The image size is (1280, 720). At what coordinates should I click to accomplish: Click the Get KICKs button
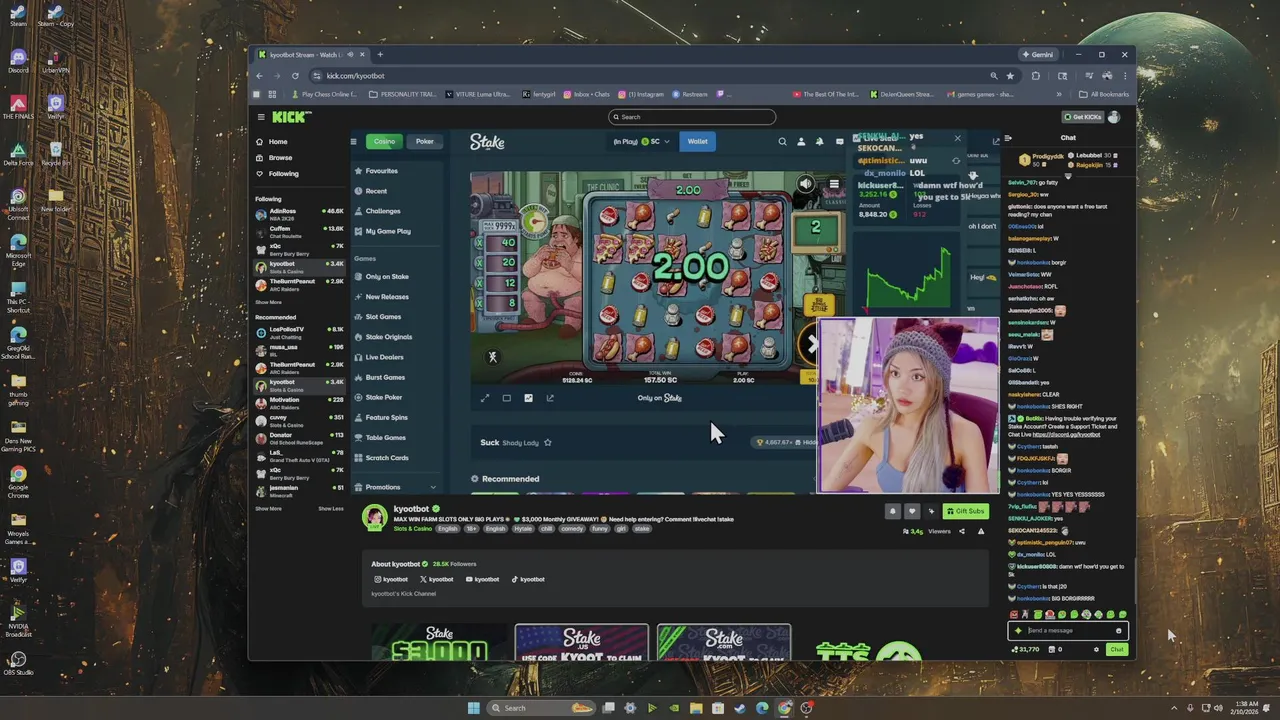coord(1082,117)
